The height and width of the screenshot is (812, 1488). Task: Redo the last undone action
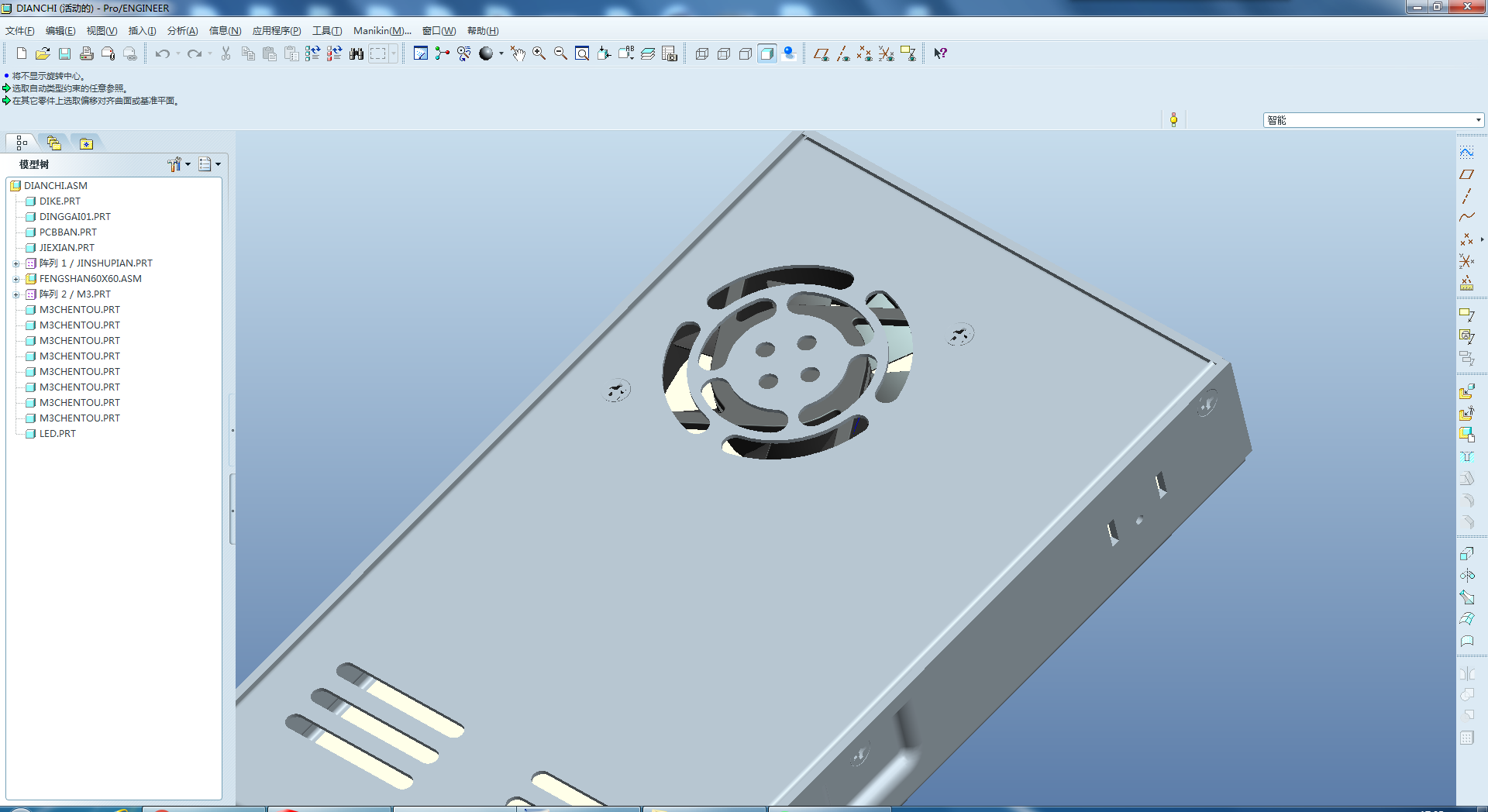[194, 53]
